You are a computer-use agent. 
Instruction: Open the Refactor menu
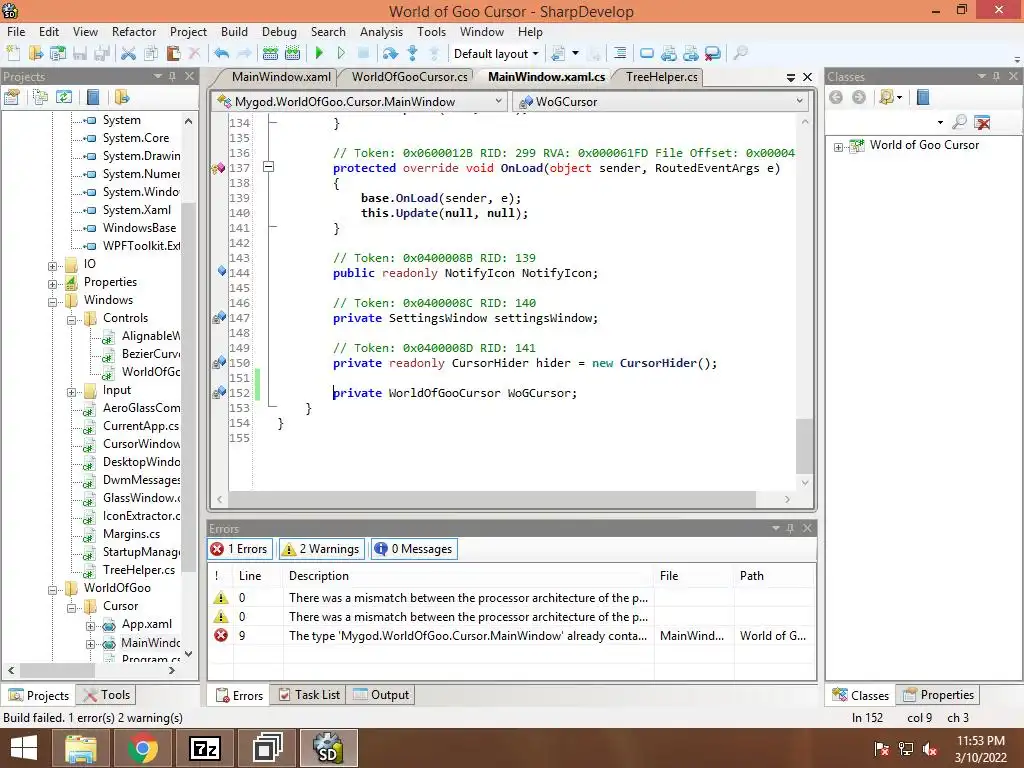pyautogui.click(x=134, y=31)
